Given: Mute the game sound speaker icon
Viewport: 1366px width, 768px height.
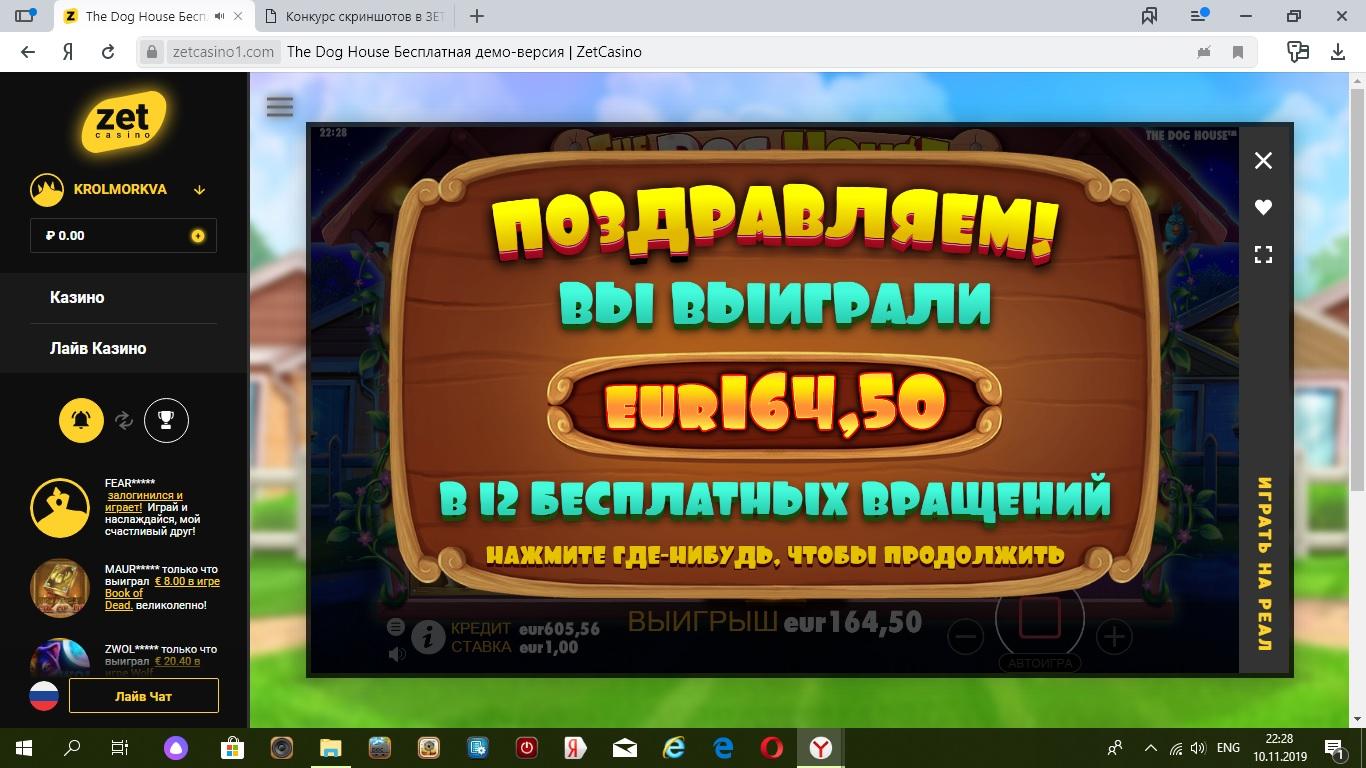Looking at the screenshot, I should tap(397, 654).
